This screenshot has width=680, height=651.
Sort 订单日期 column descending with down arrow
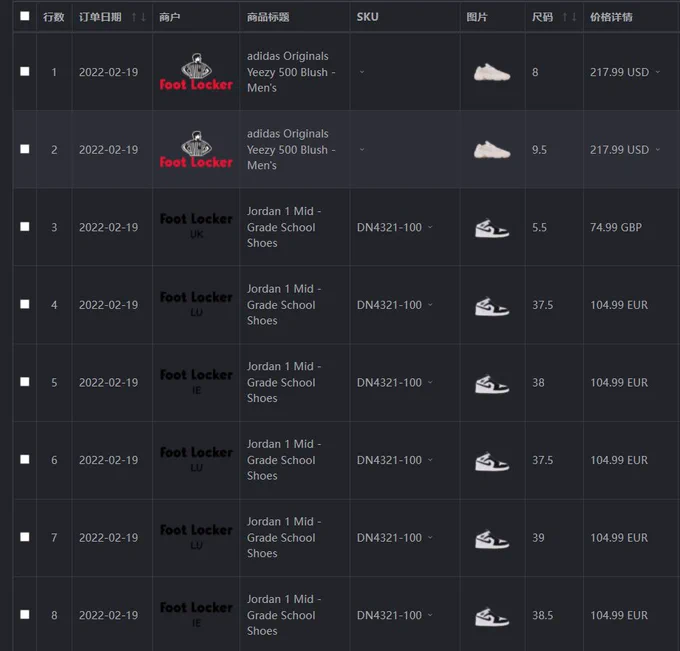pyautogui.click(x=143, y=17)
